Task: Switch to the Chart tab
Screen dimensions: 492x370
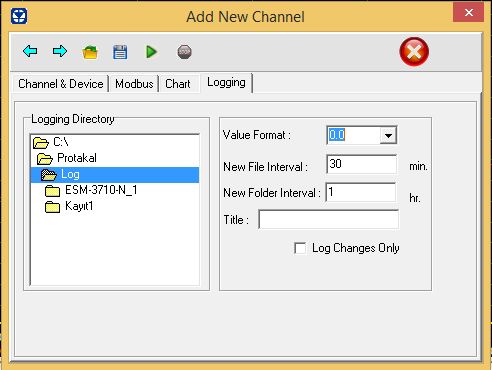Action: coord(178,84)
